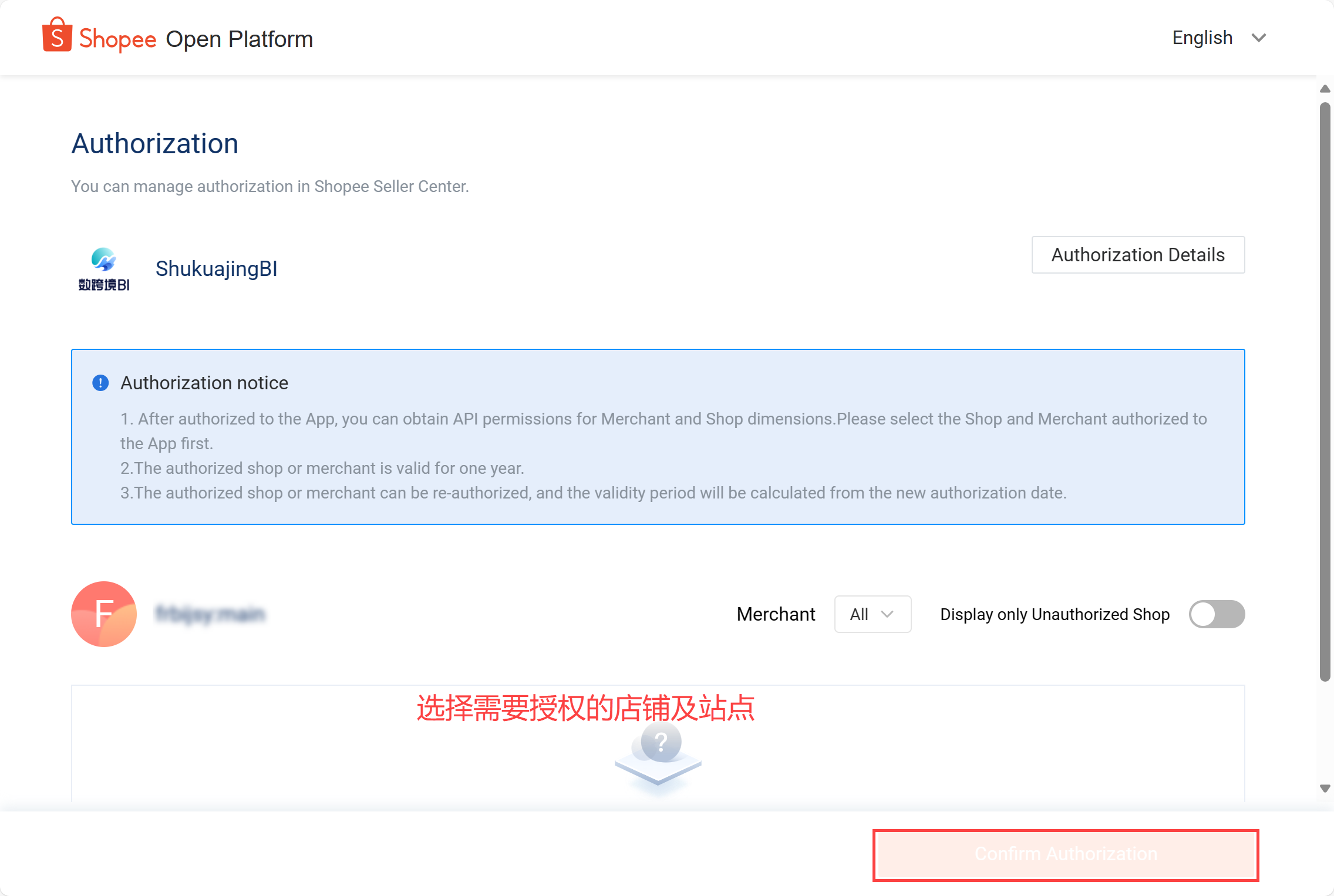Image resolution: width=1334 pixels, height=896 pixels.
Task: Click the chevron next to English
Action: click(x=1259, y=38)
